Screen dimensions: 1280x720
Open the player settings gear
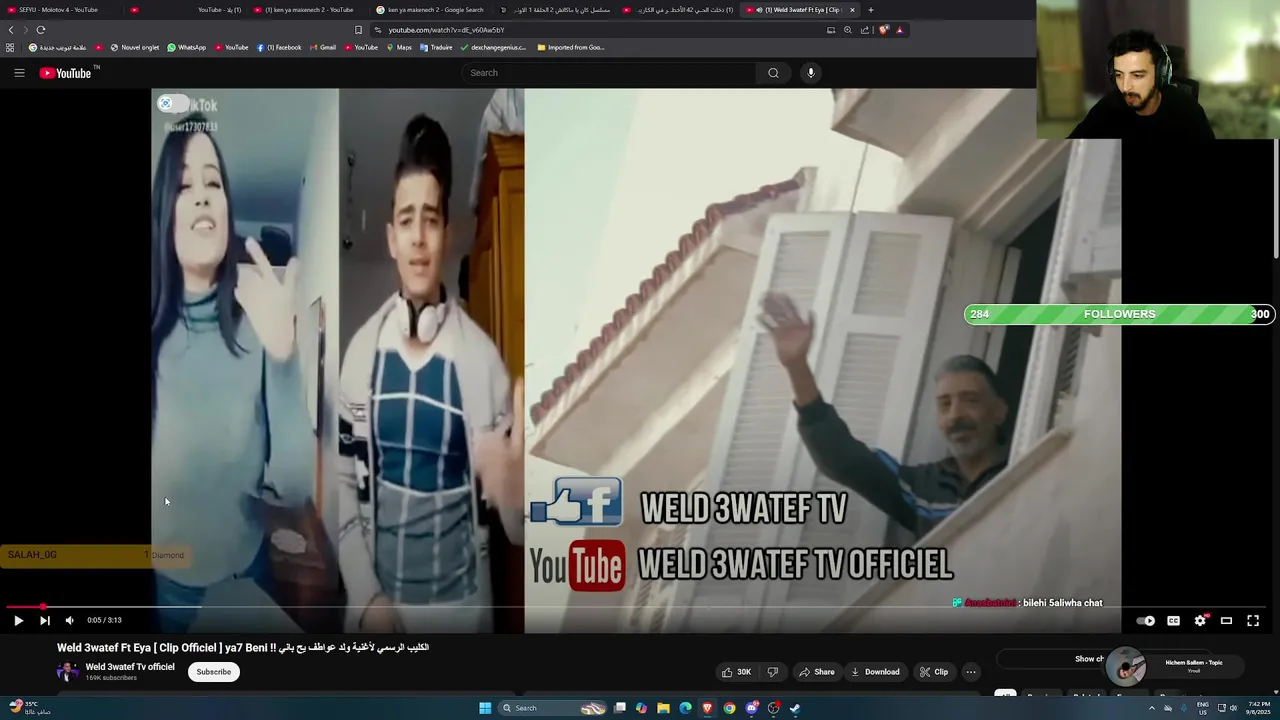(1200, 621)
